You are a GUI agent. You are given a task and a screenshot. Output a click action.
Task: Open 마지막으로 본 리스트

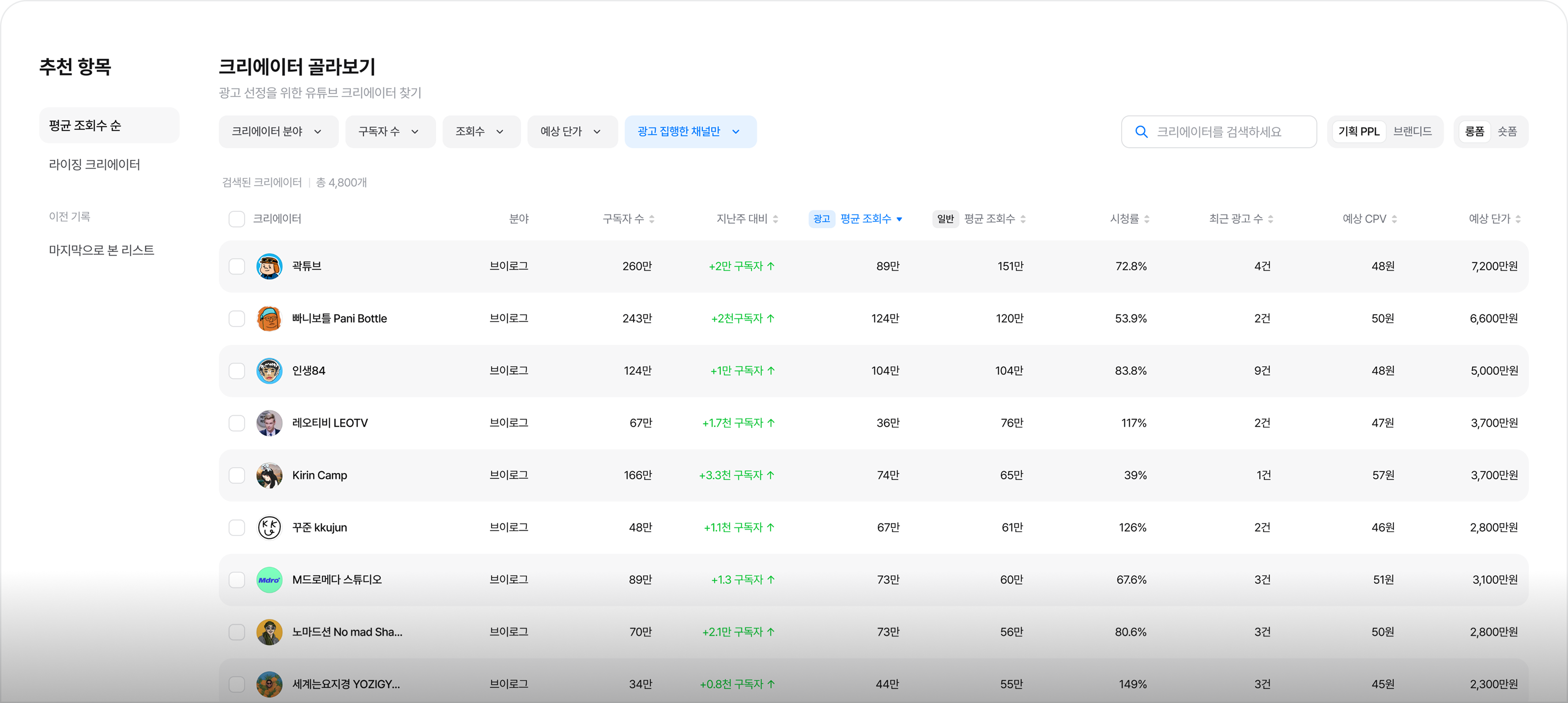point(102,250)
